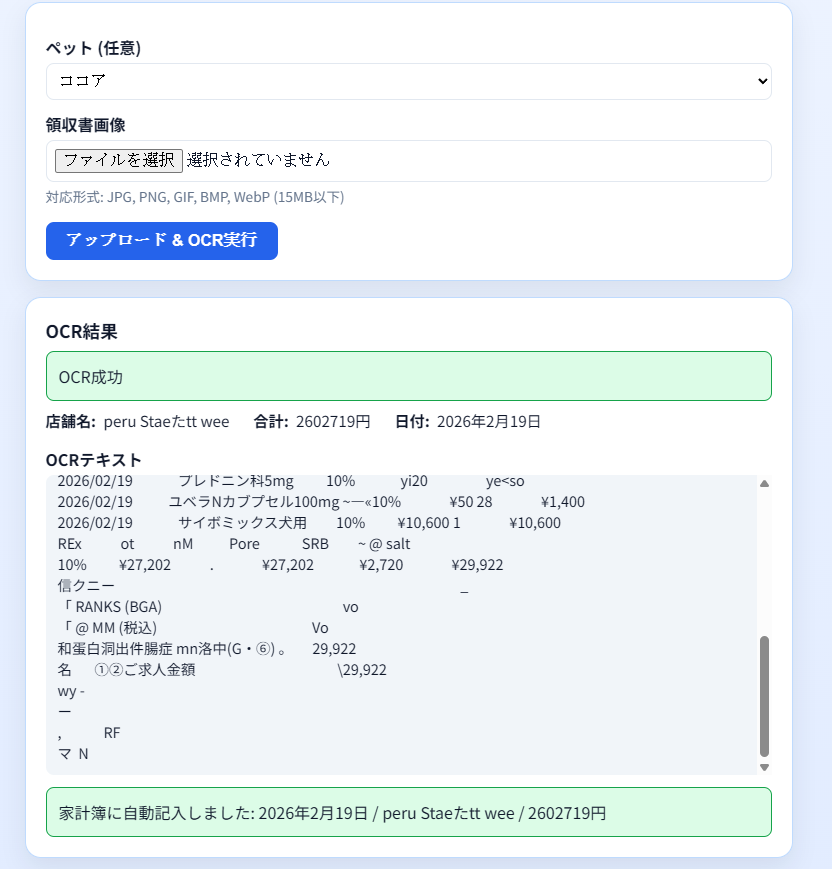Click the 対応形式 supported formats hint text
This screenshot has height=869, width=832.
193,197
